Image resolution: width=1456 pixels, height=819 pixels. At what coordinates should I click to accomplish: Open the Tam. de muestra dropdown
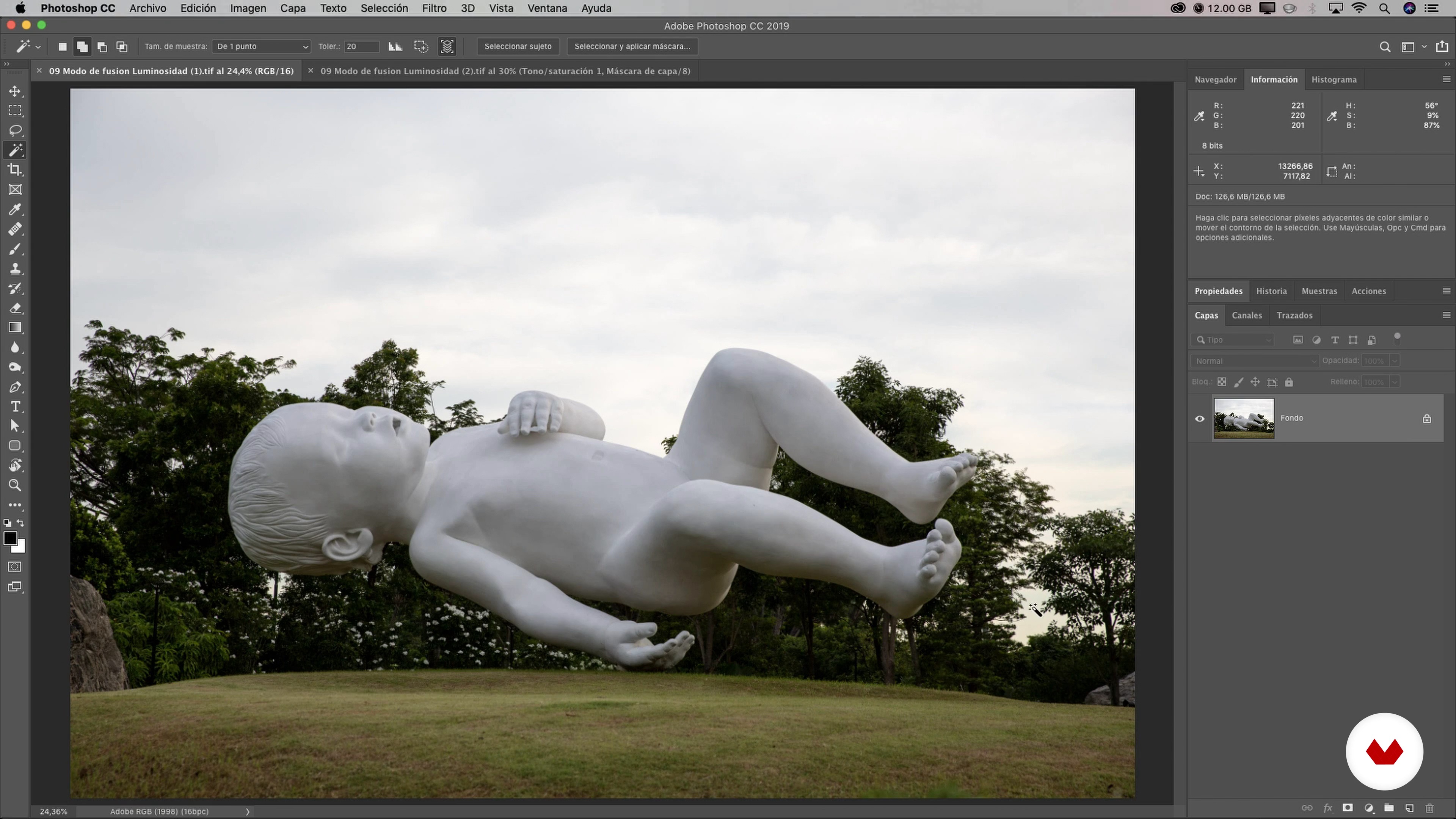coord(262,47)
